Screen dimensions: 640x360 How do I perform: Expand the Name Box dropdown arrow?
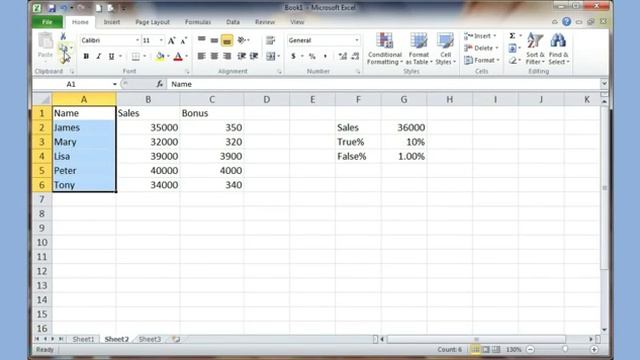pyautogui.click(x=115, y=84)
